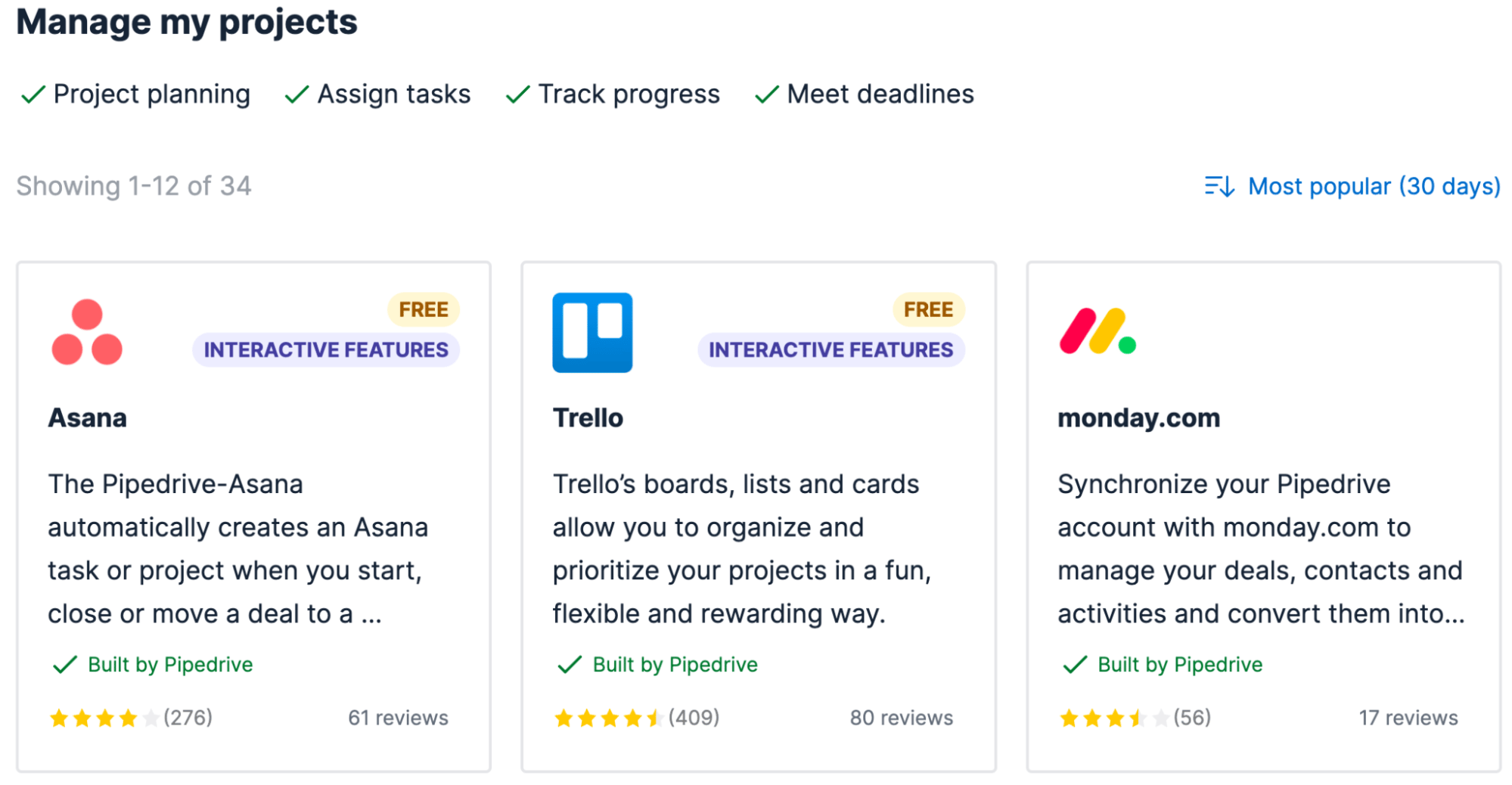Select the Track progress filter

(628, 94)
